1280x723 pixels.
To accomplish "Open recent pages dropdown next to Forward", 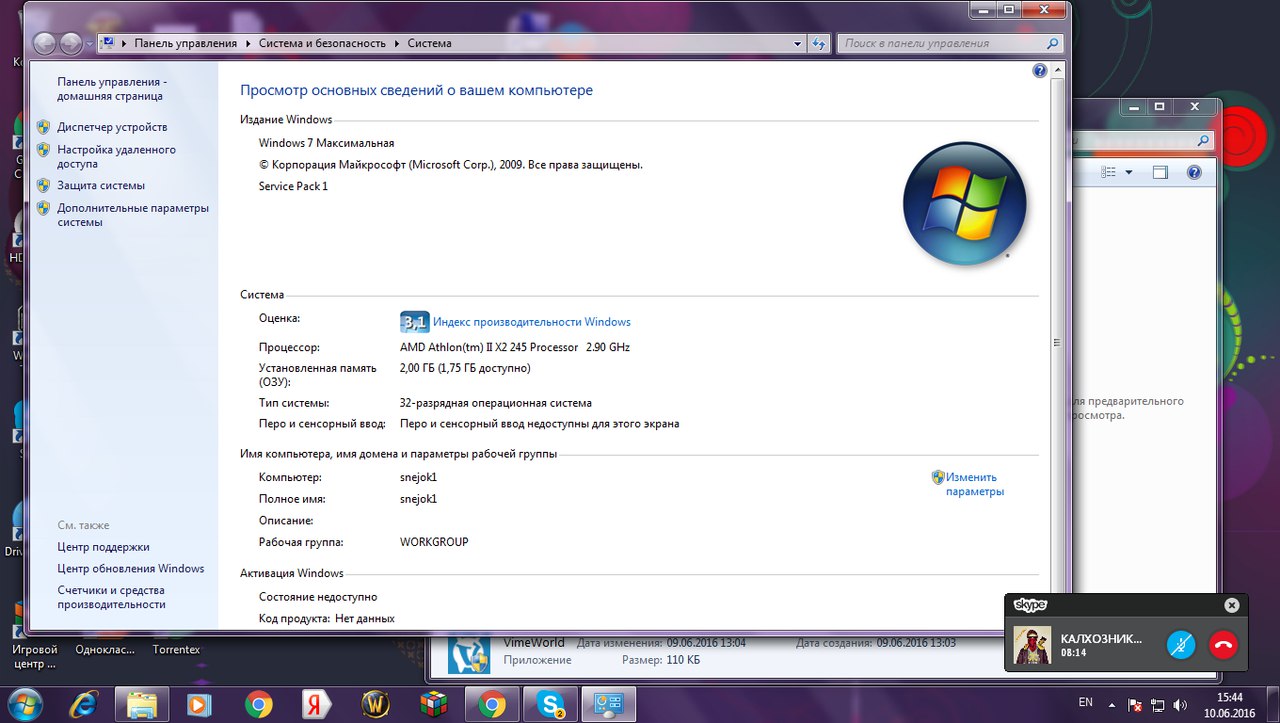I will click(89, 44).
